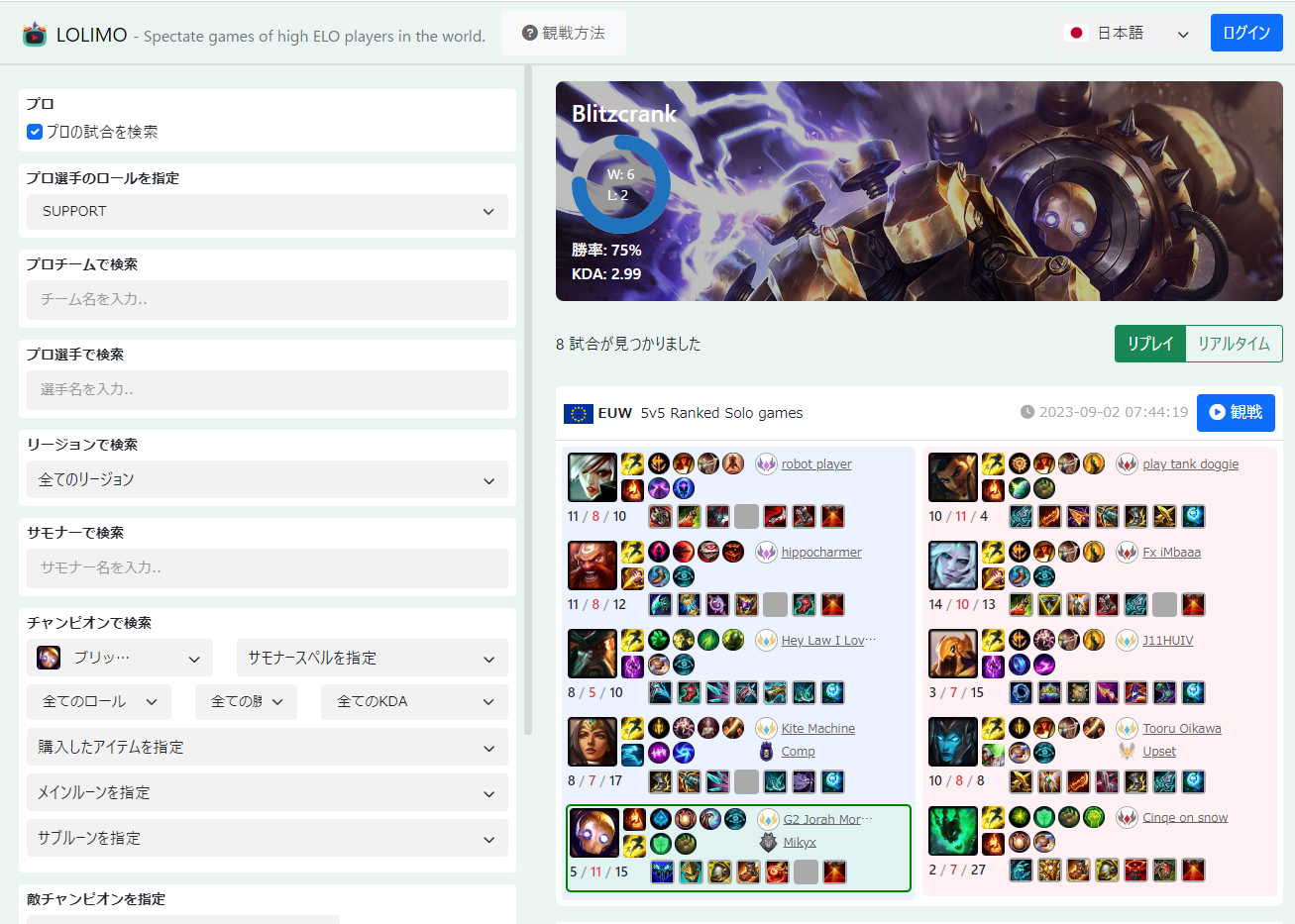
Task: Expand メインルーンを指定 dropdown
Action: [268, 792]
